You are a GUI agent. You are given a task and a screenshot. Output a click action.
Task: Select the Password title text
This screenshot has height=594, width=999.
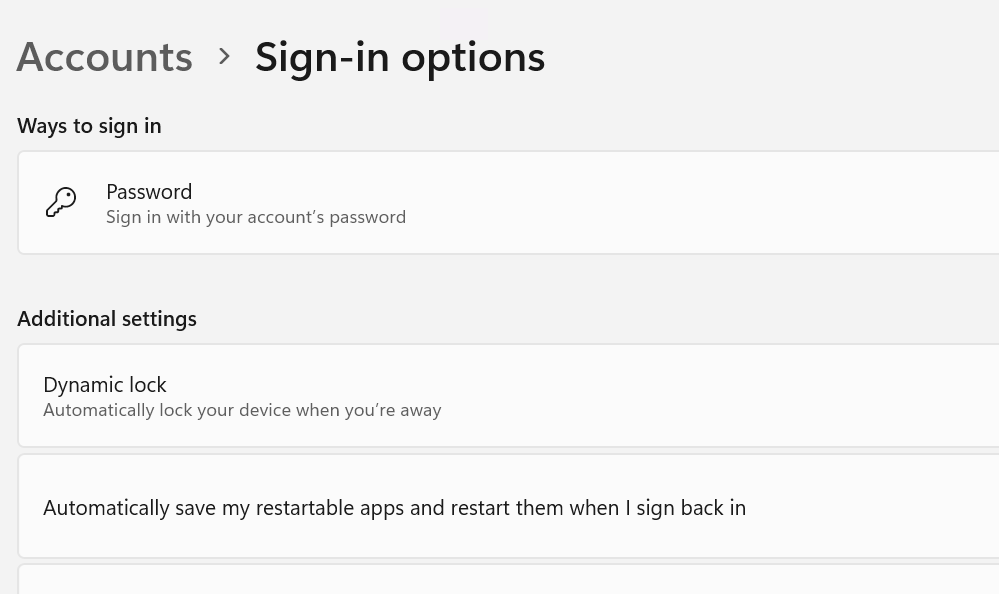point(149,192)
